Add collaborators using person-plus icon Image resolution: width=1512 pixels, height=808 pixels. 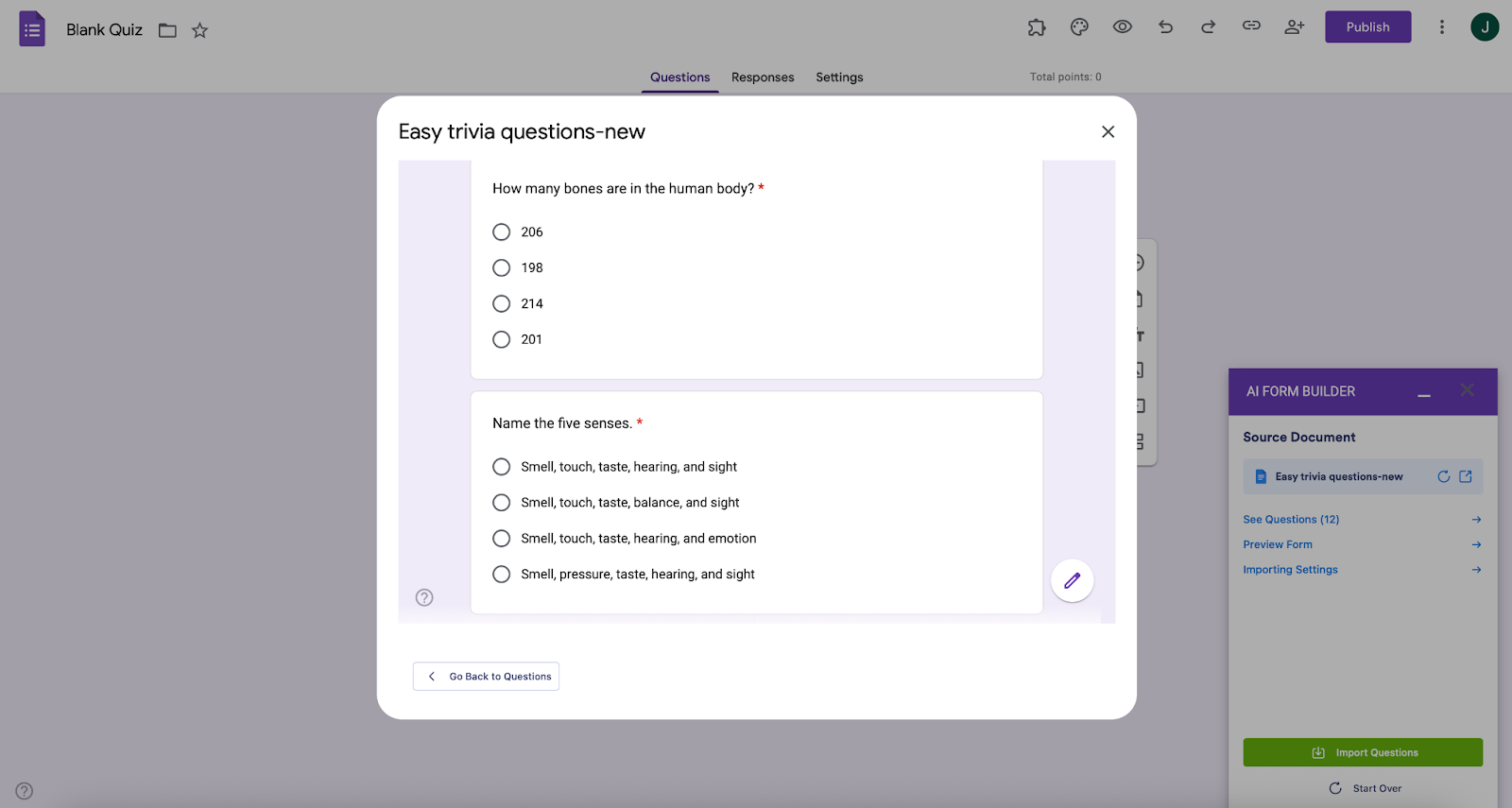pyautogui.click(x=1294, y=26)
